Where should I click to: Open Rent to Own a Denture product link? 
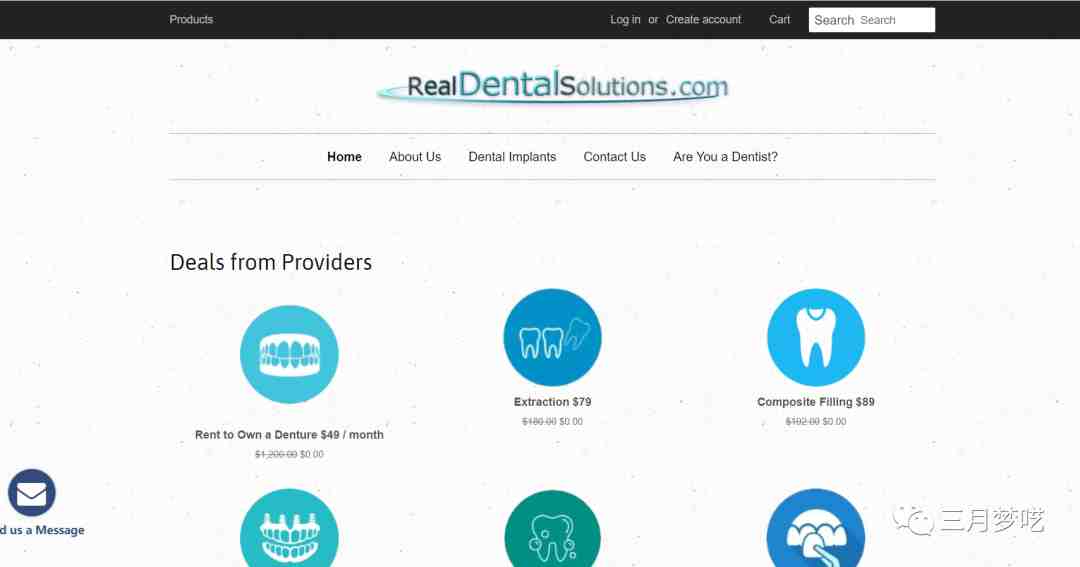[289, 435]
